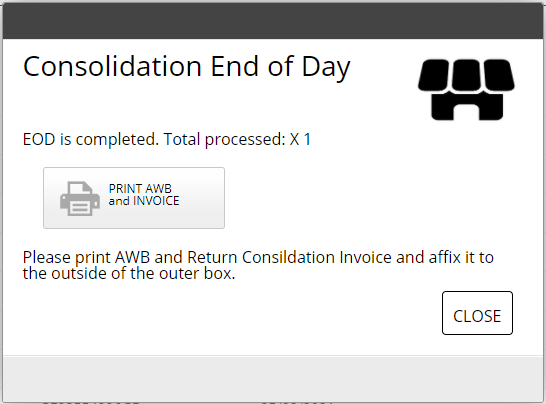Click the black storefront icon

tap(466, 90)
